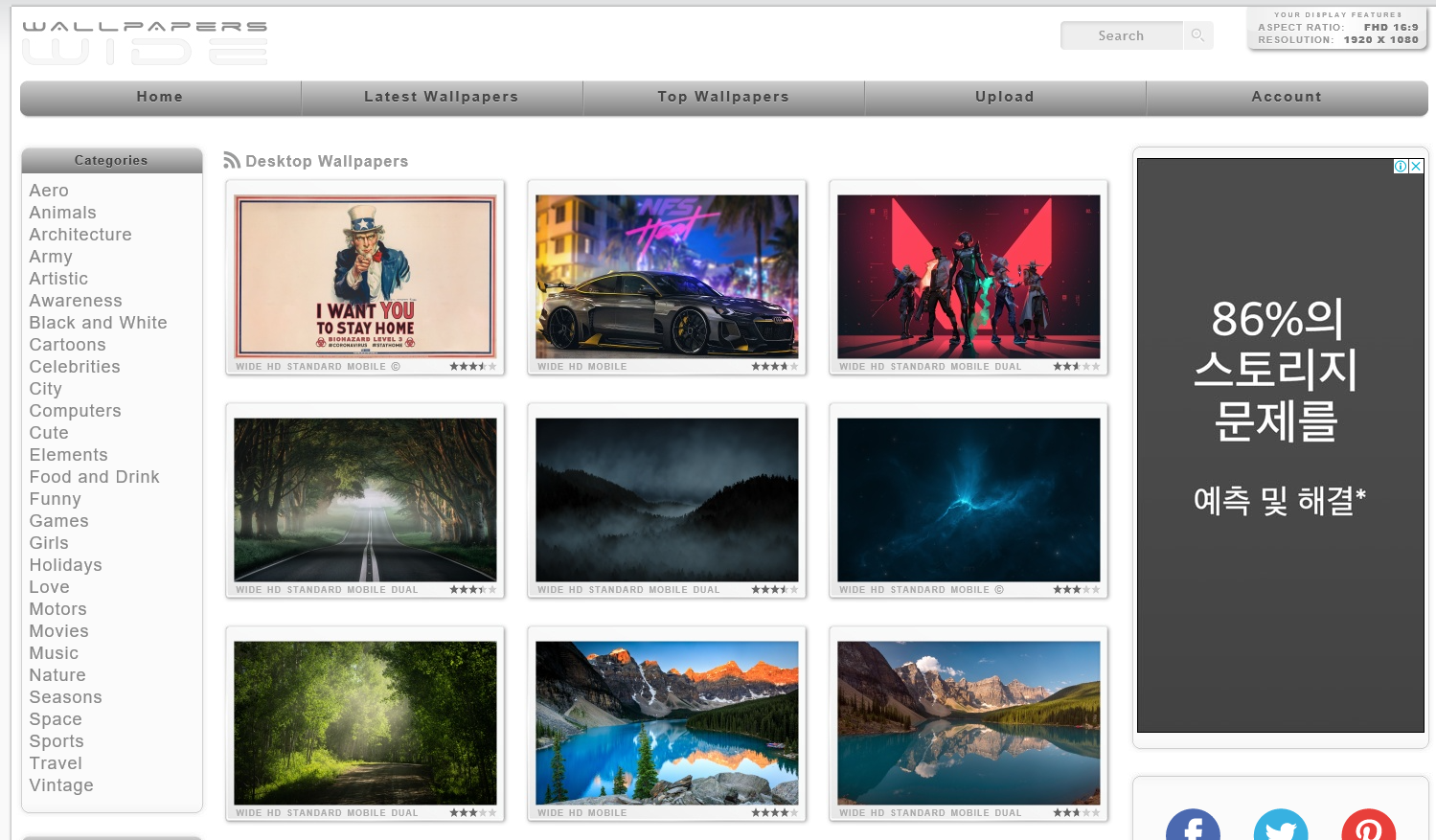Browse the Love category
1436x840 pixels.
49,587
